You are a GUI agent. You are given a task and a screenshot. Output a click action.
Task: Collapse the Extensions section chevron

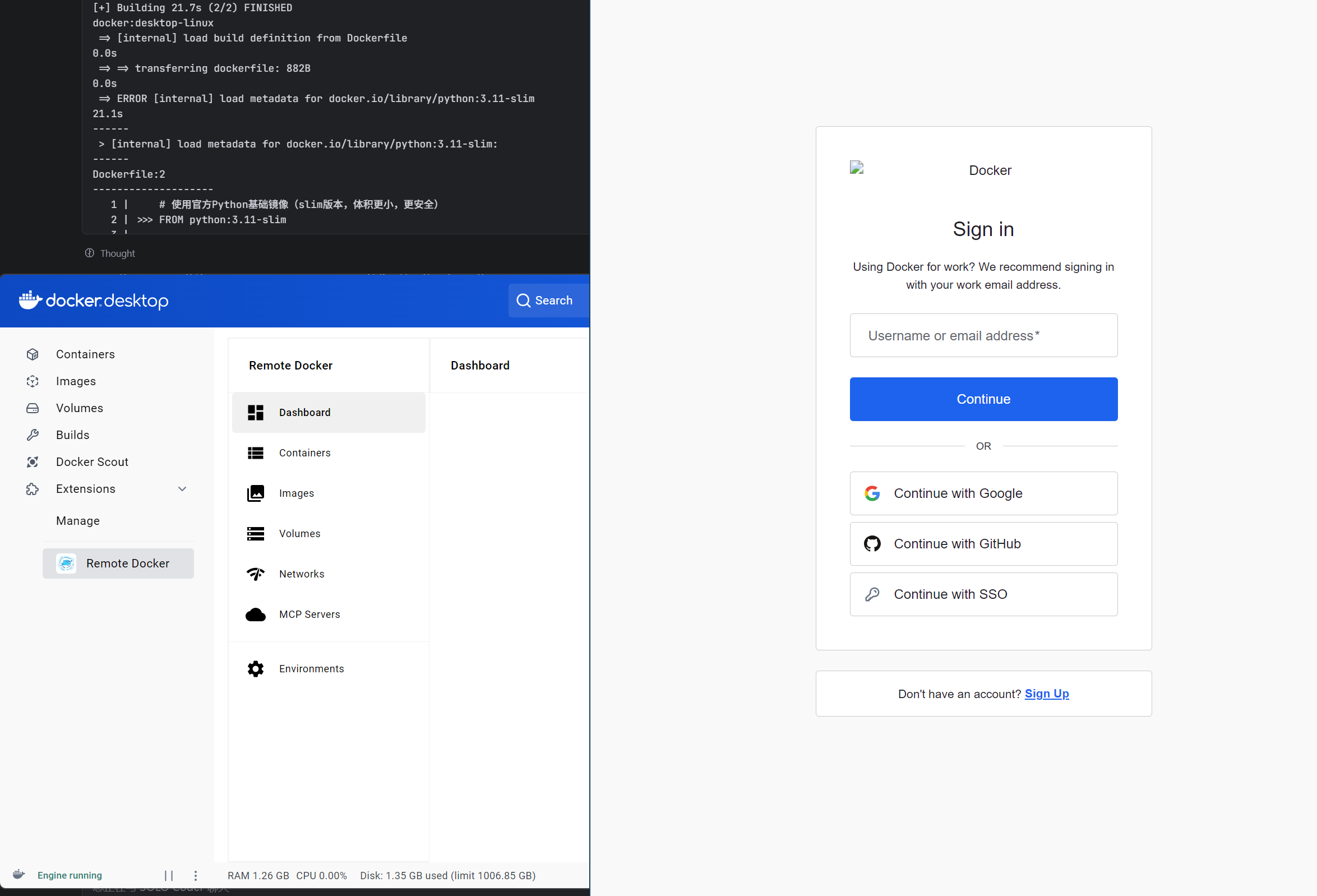point(182,489)
